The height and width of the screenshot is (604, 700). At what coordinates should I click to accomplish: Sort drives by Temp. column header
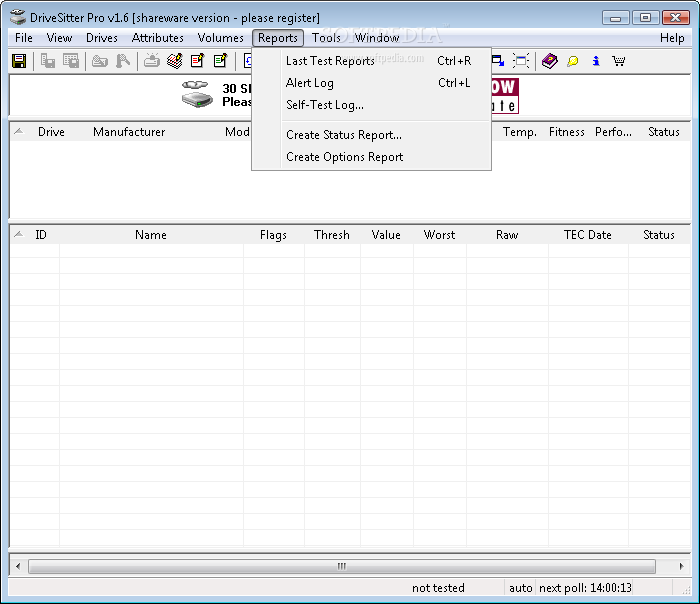[520, 132]
